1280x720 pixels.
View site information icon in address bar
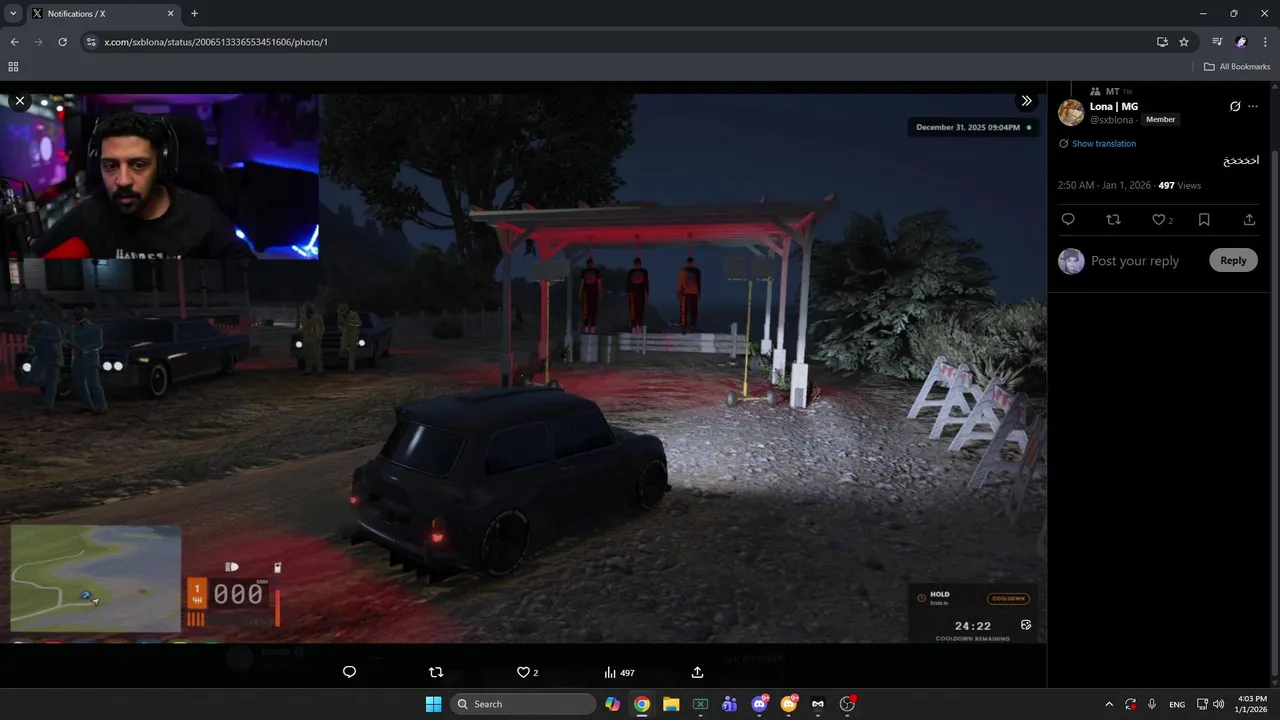click(91, 42)
